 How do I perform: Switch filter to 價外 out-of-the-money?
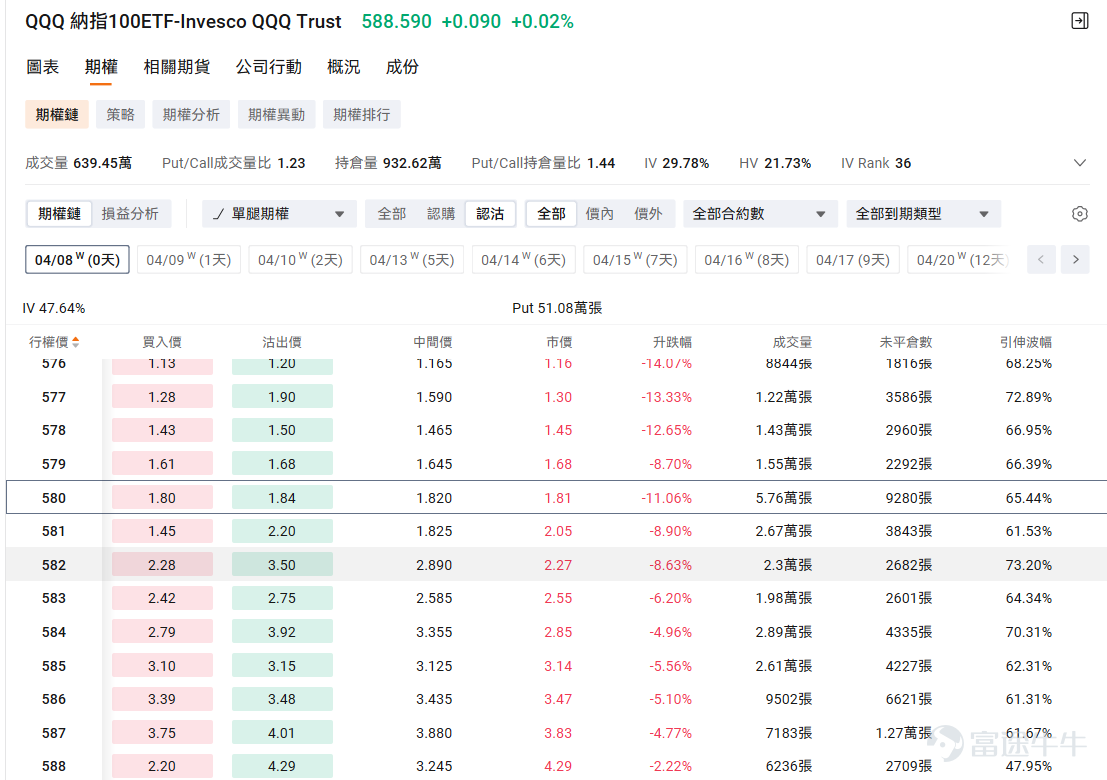[648, 214]
